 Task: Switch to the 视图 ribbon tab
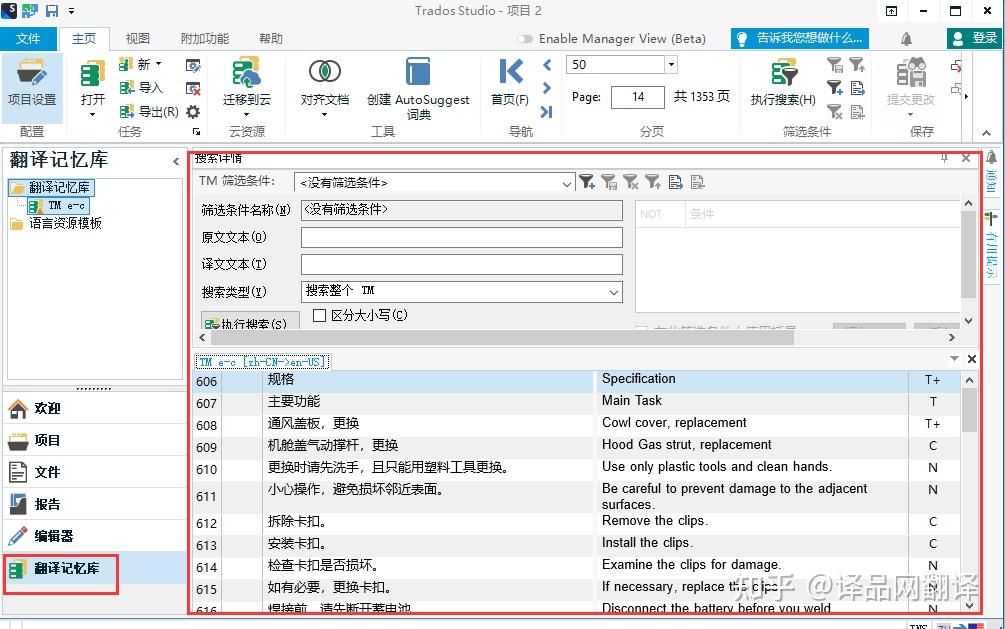pos(137,38)
